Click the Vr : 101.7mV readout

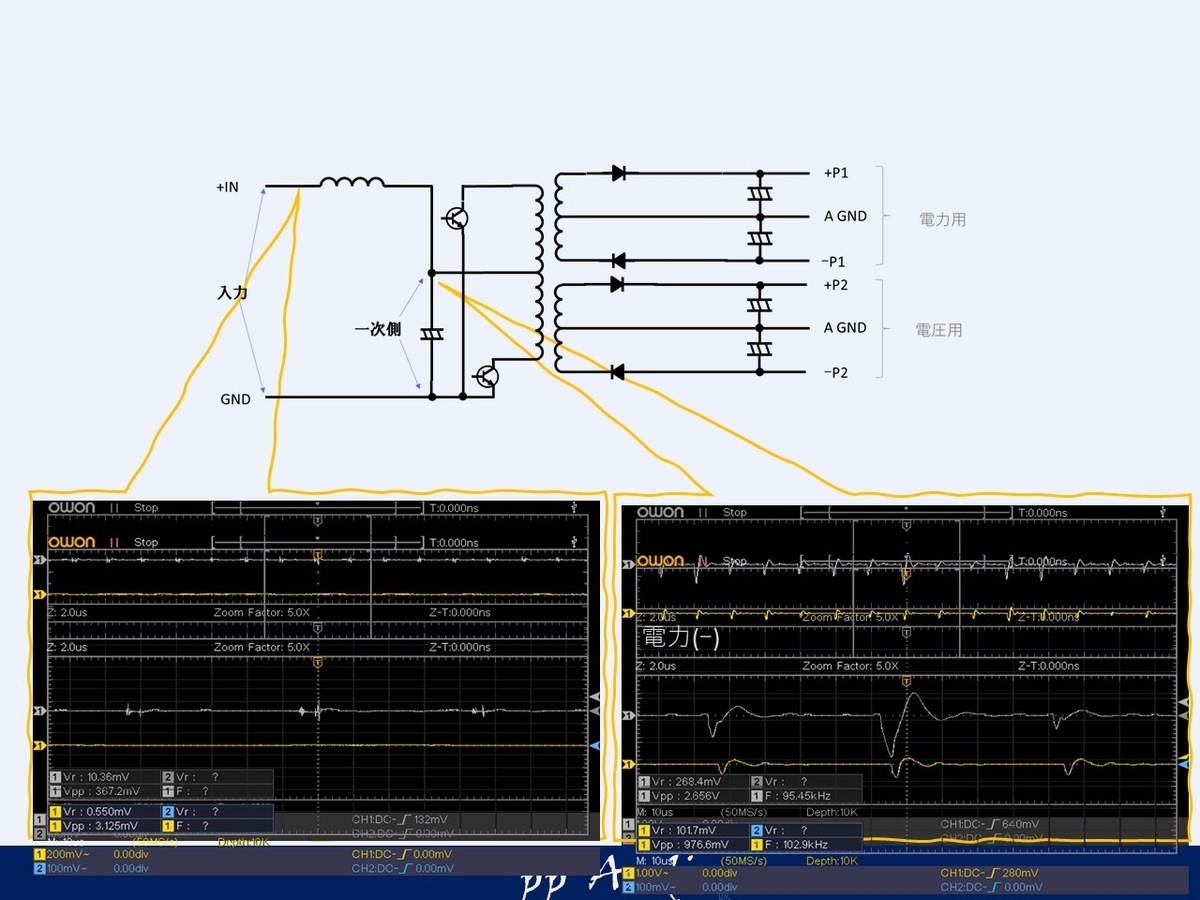click(x=684, y=830)
